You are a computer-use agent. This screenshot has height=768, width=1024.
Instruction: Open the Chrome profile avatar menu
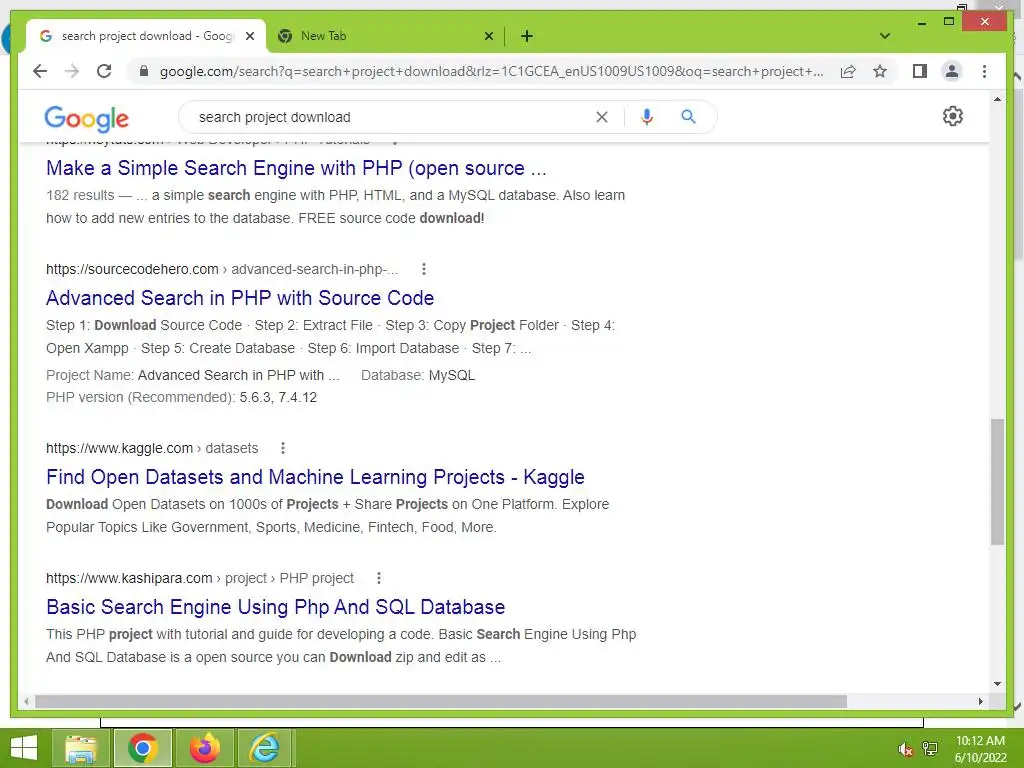952,71
